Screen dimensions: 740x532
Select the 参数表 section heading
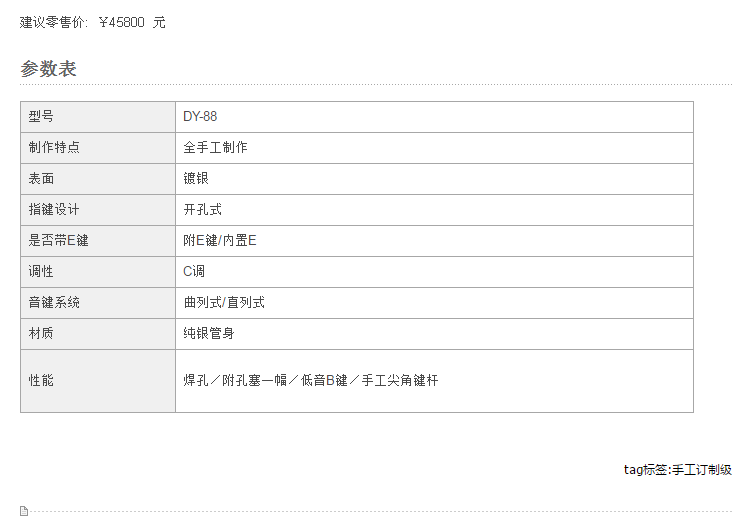click(48, 69)
